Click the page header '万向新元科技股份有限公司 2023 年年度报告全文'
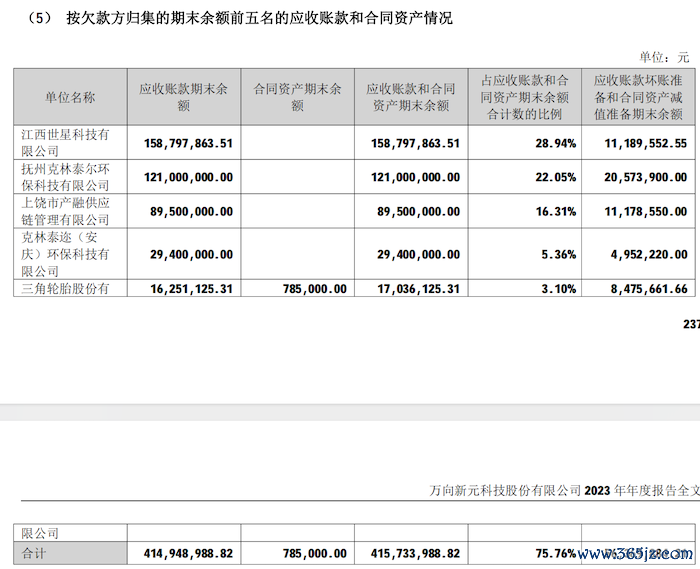The image size is (700, 569). click(x=565, y=490)
